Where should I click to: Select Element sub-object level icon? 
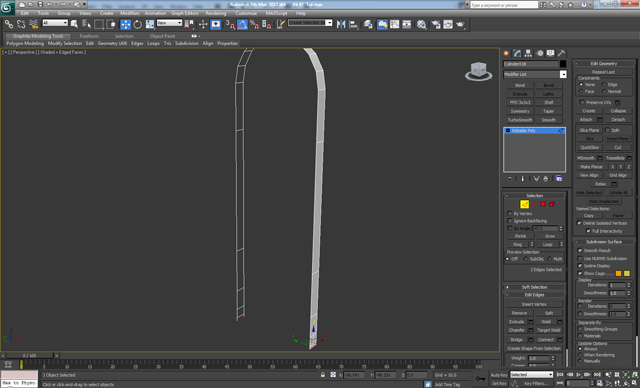tap(552, 204)
